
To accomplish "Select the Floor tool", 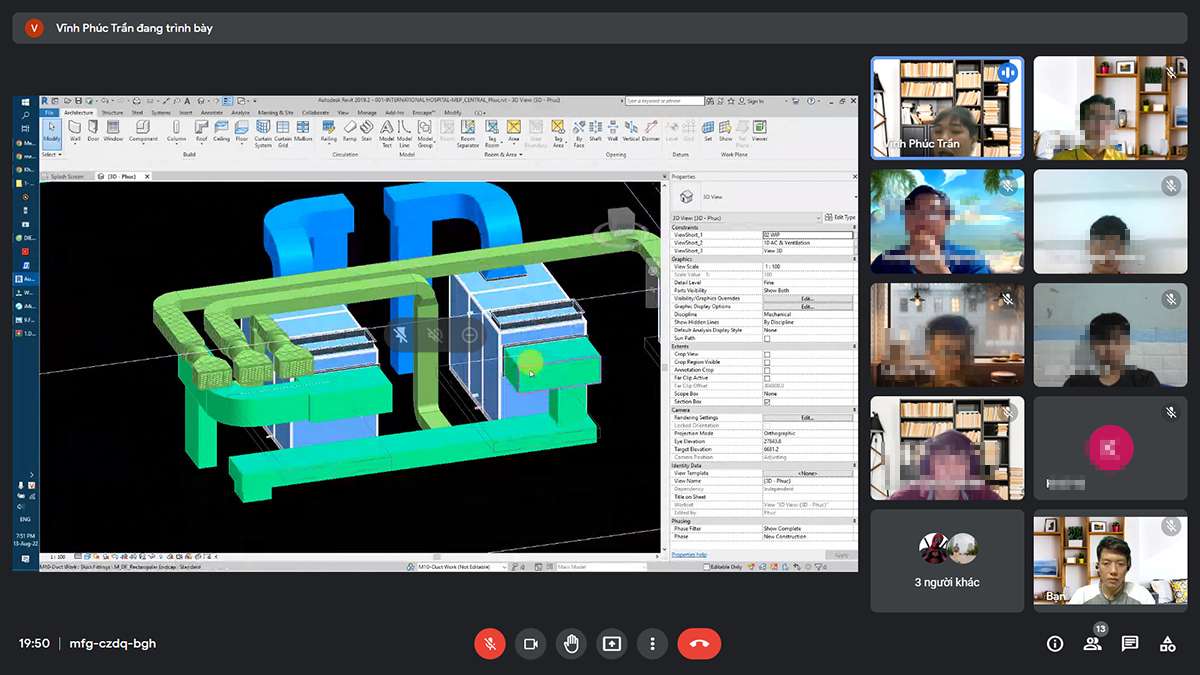I will (241, 131).
